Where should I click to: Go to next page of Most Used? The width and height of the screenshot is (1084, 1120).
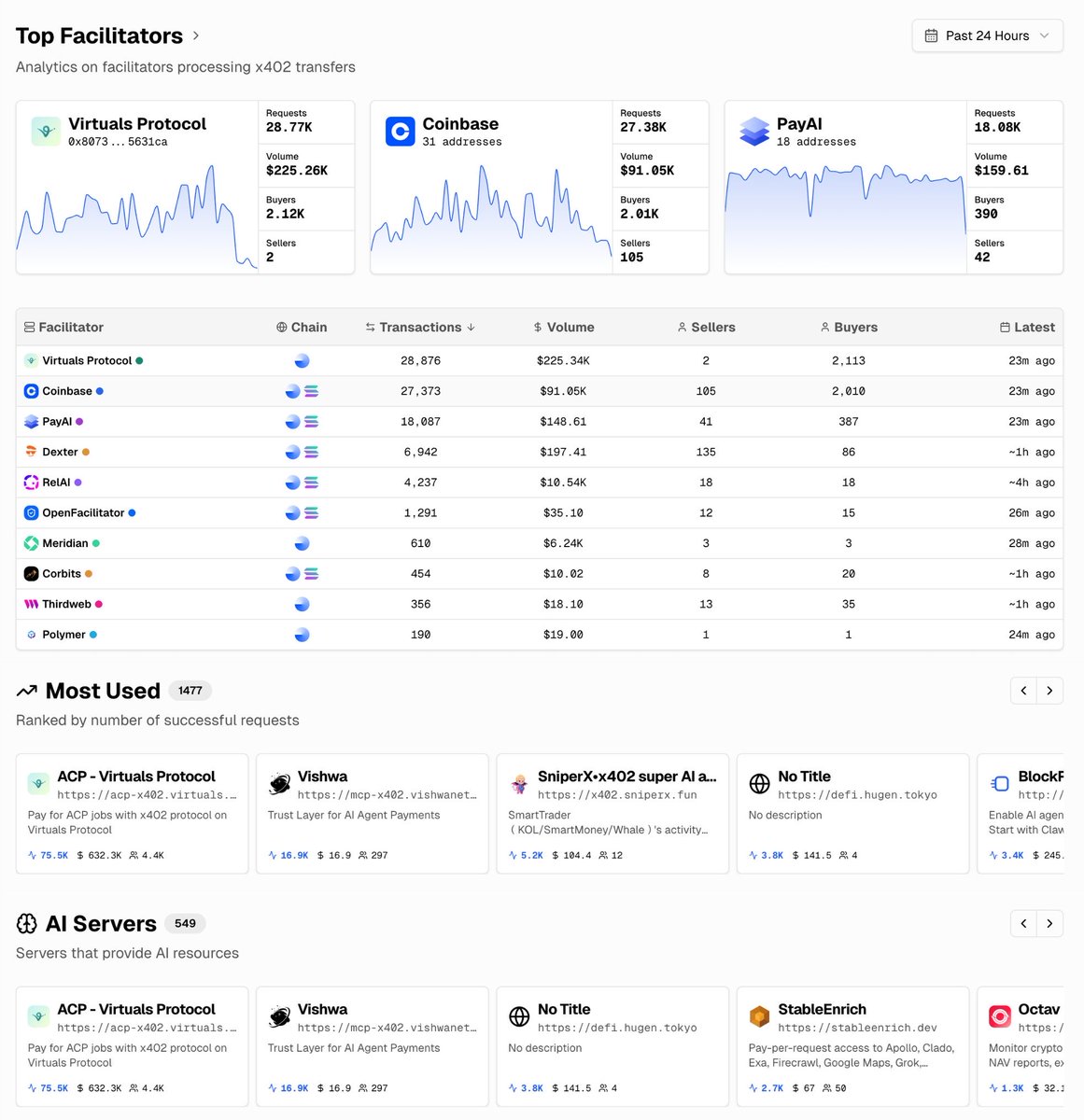(x=1049, y=691)
